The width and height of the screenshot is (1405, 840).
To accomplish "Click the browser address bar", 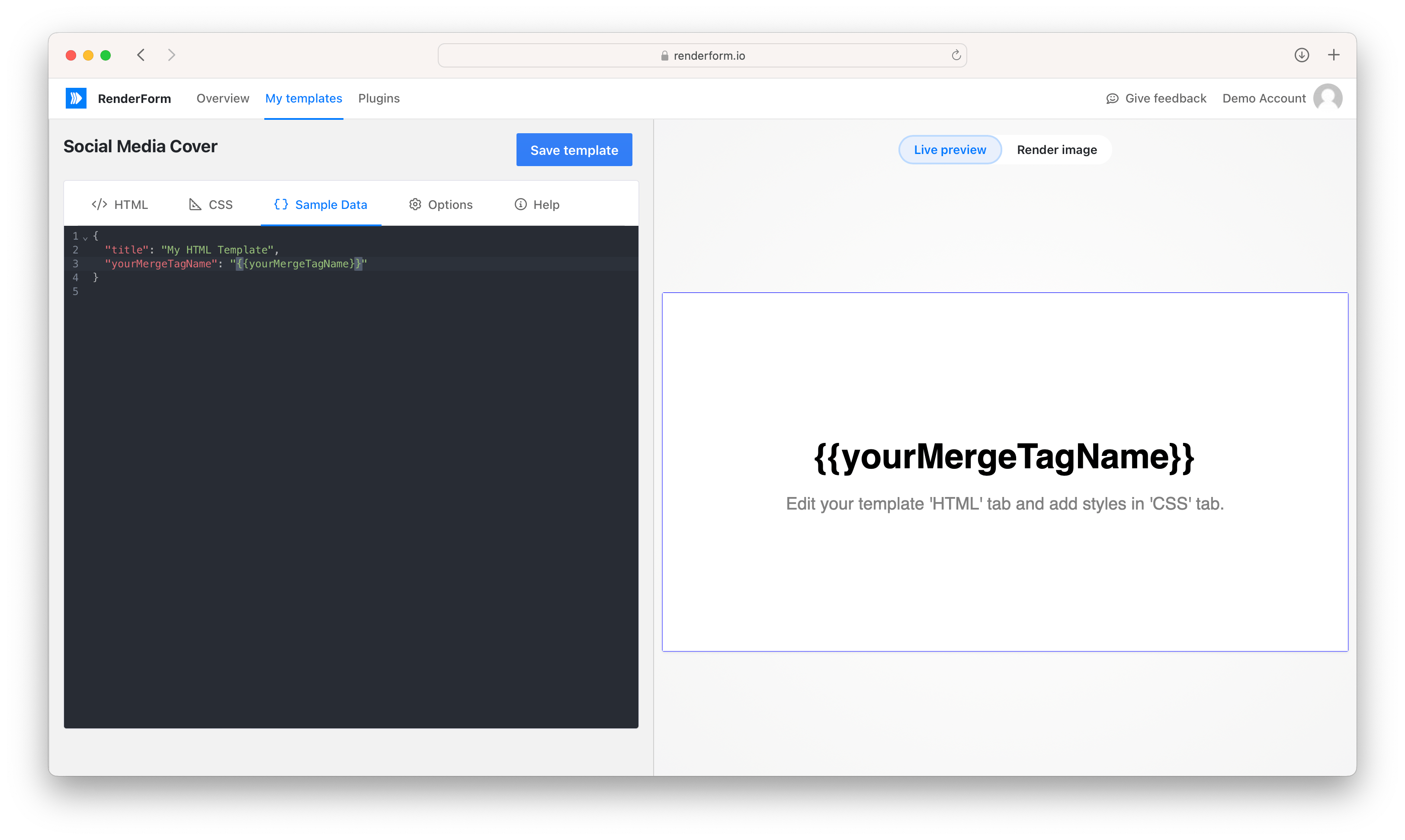I will (x=702, y=55).
